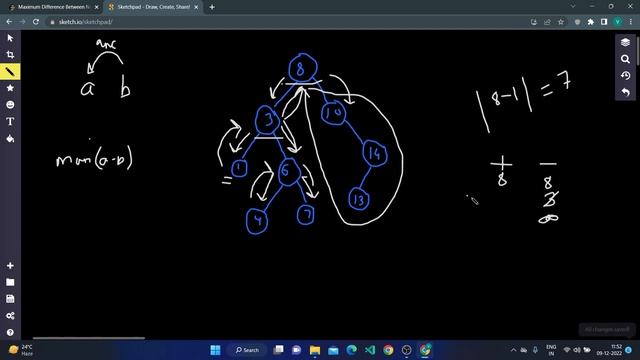This screenshot has height=360, width=640.
Task: Share this page icon
Action: 547,22
